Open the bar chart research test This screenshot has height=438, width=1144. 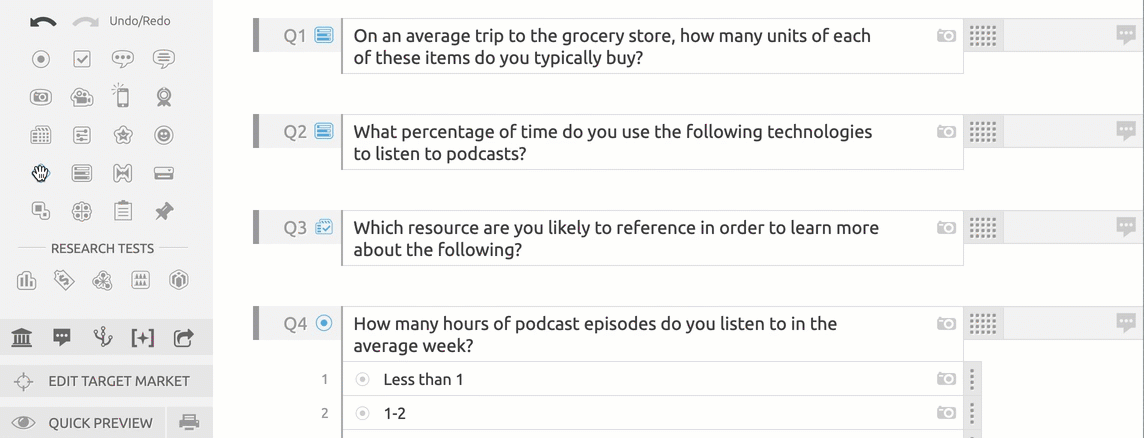click(26, 280)
